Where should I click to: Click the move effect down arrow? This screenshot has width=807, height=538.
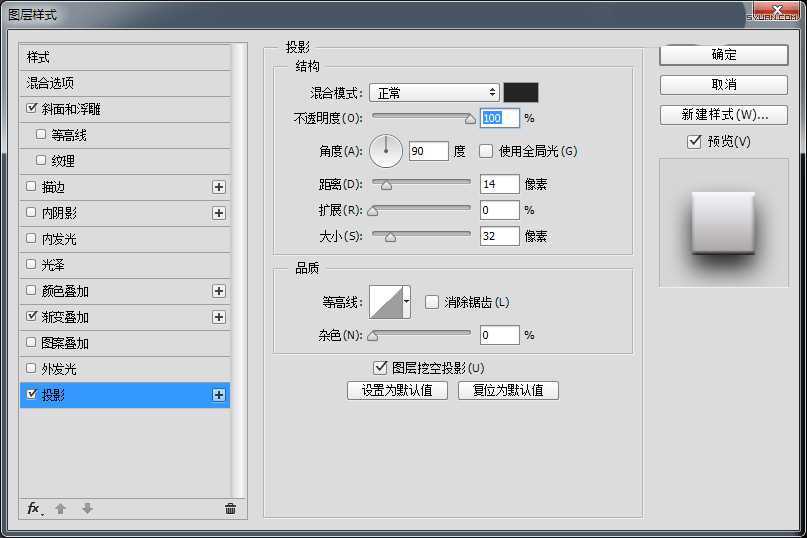coord(87,508)
